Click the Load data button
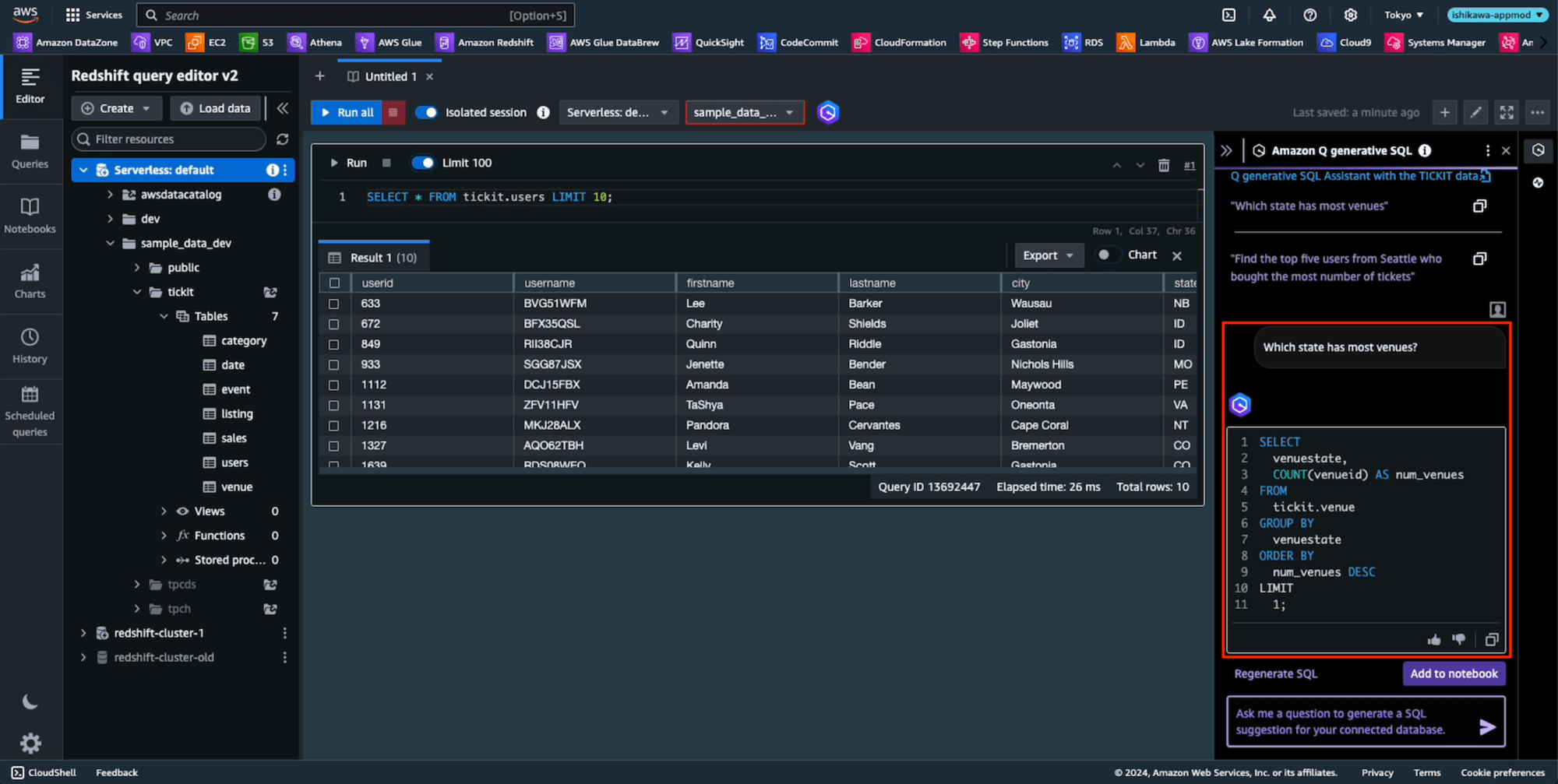The height and width of the screenshot is (784, 1558). click(x=216, y=108)
